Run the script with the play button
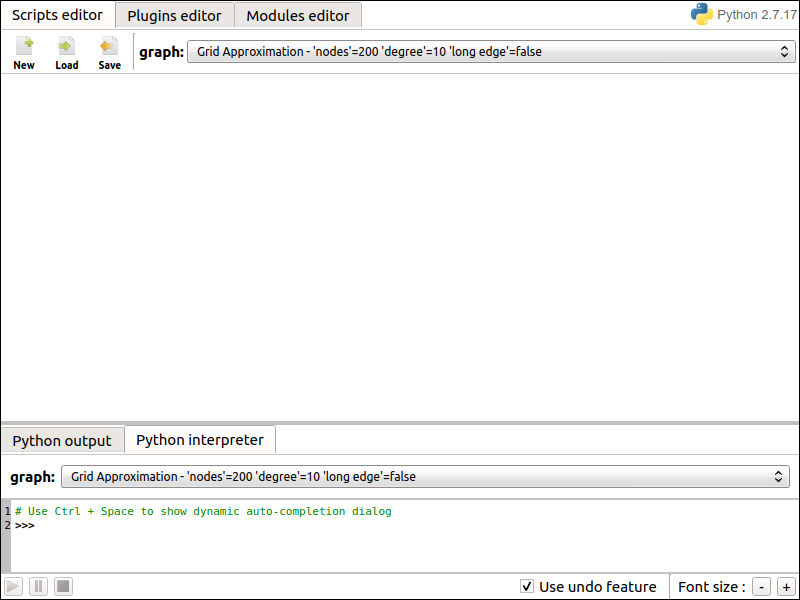Screen dimensions: 800x600 tap(13, 587)
